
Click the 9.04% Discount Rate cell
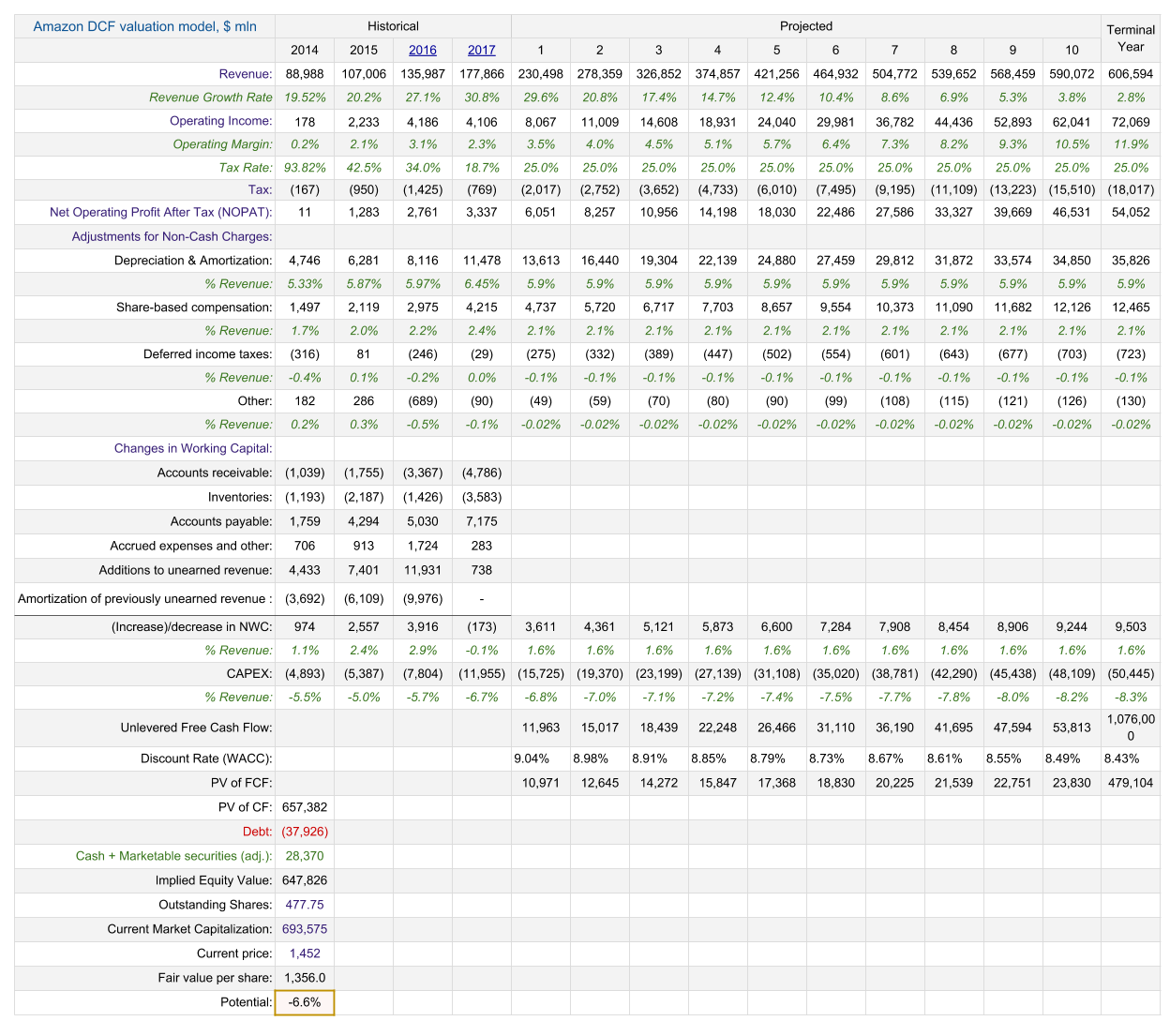[x=532, y=758]
